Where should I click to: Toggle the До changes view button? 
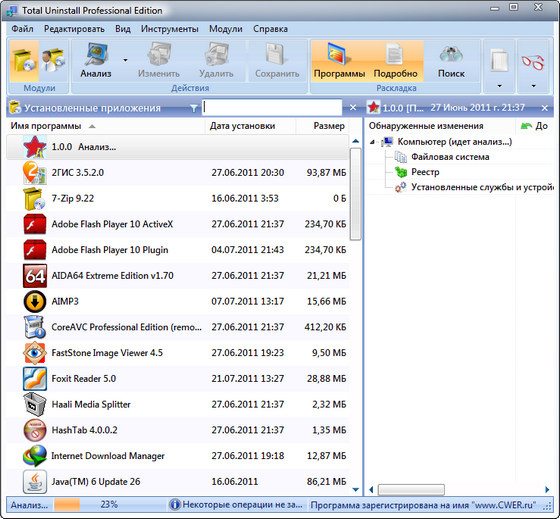(x=534, y=126)
